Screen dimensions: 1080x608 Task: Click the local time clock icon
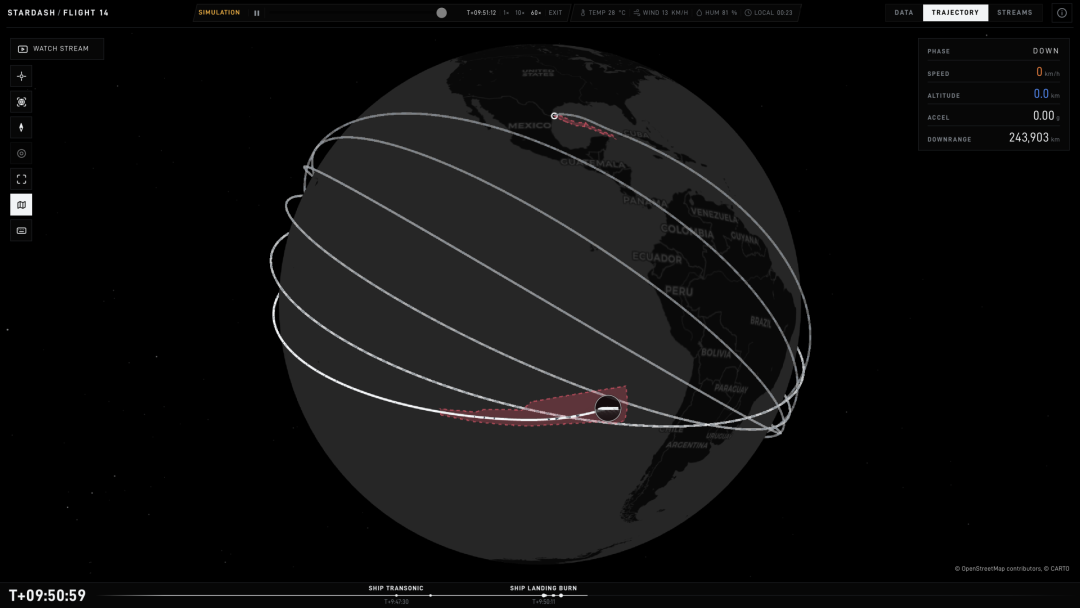(748, 13)
